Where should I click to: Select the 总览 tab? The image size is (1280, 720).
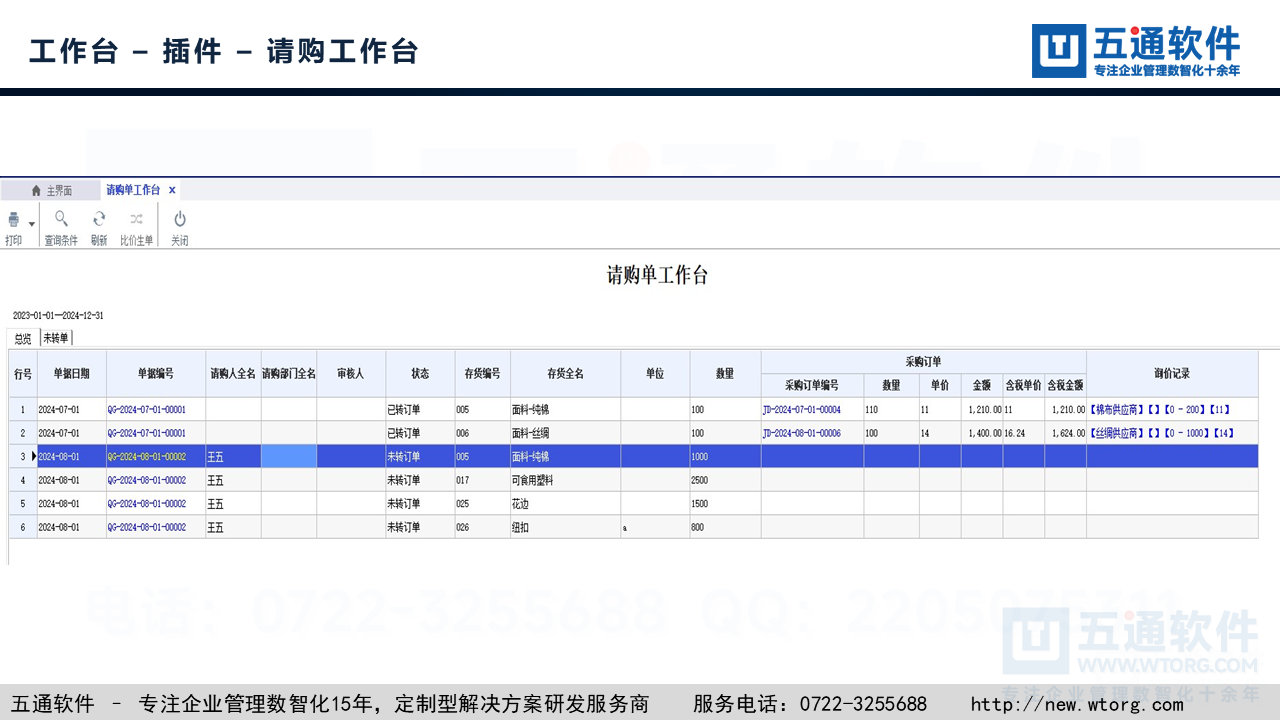point(23,338)
